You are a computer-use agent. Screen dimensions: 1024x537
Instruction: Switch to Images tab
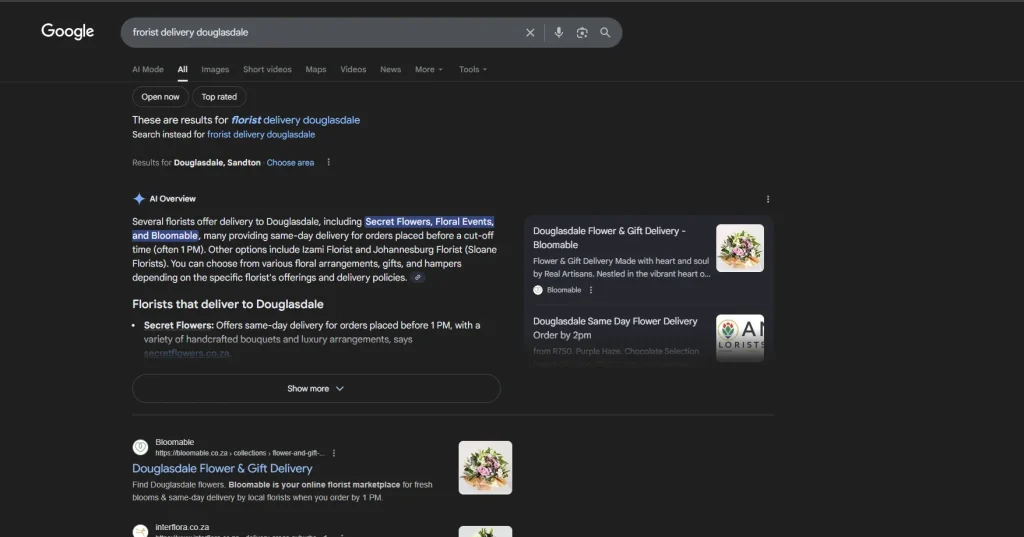coord(215,69)
